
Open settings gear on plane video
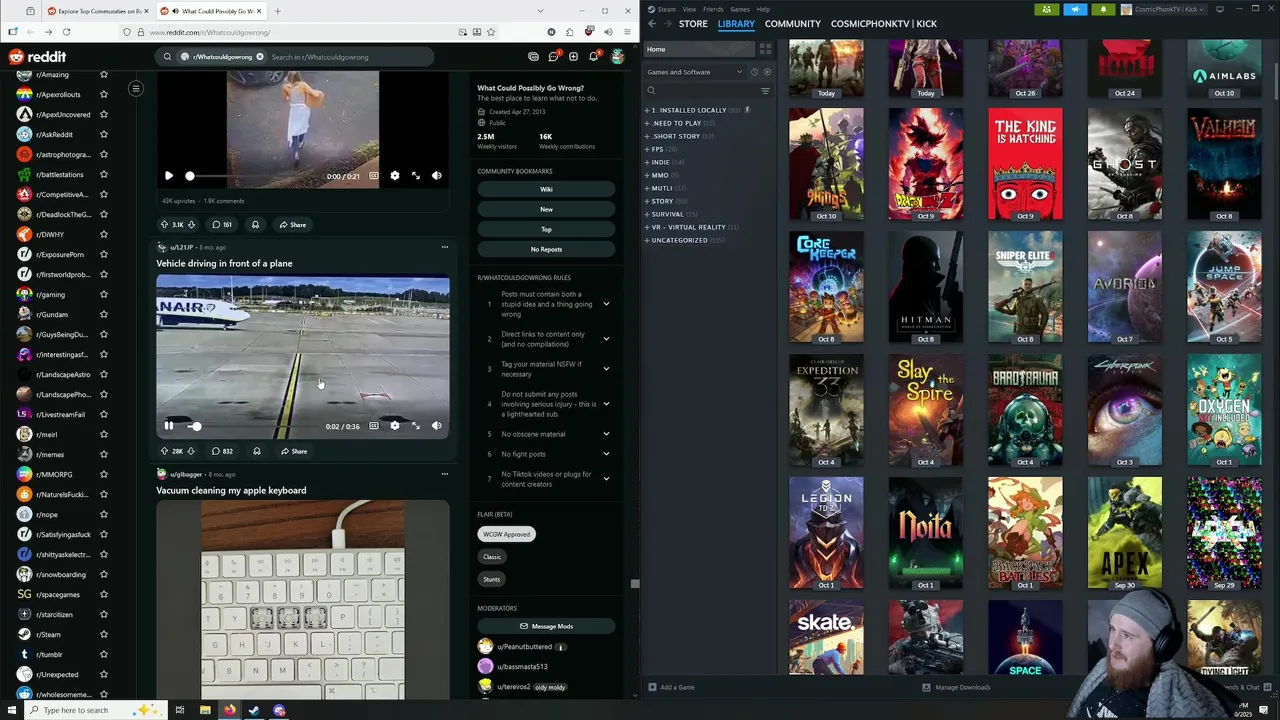tap(395, 426)
